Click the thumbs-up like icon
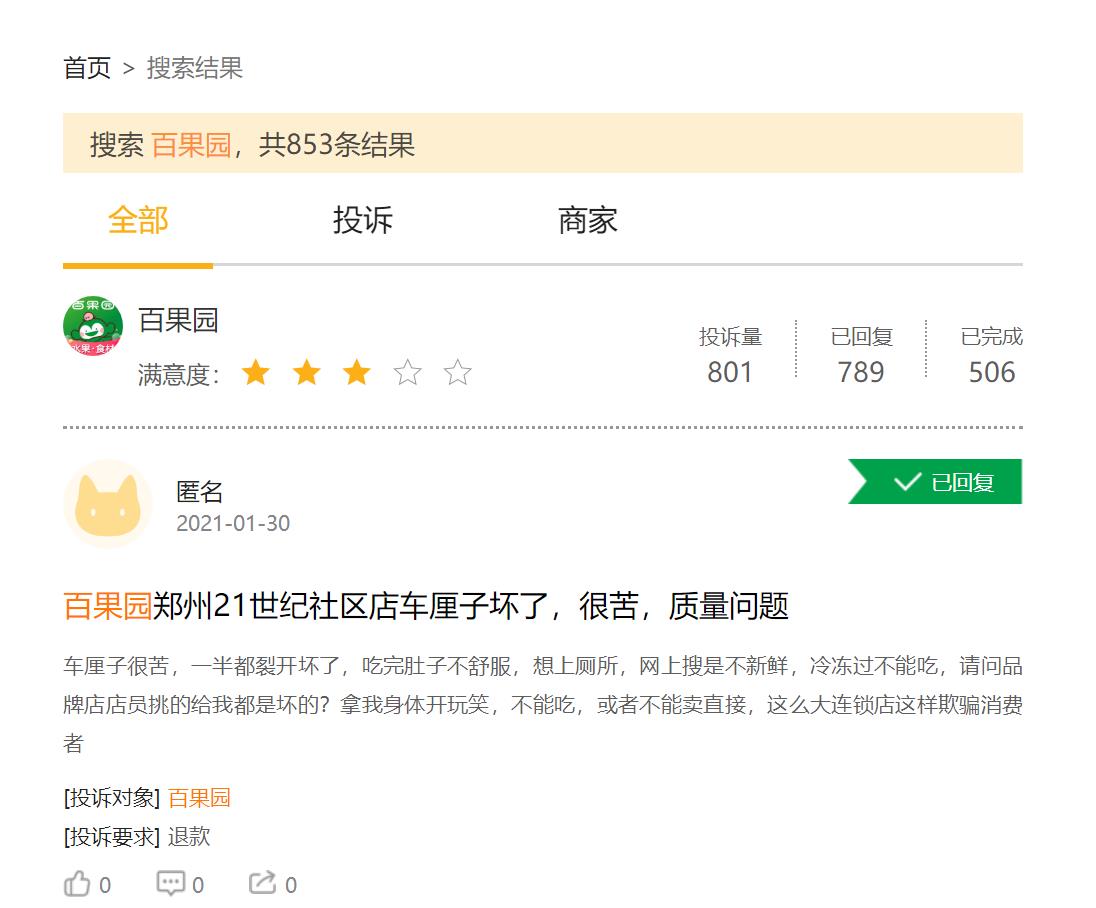1096x908 pixels. coord(78,884)
